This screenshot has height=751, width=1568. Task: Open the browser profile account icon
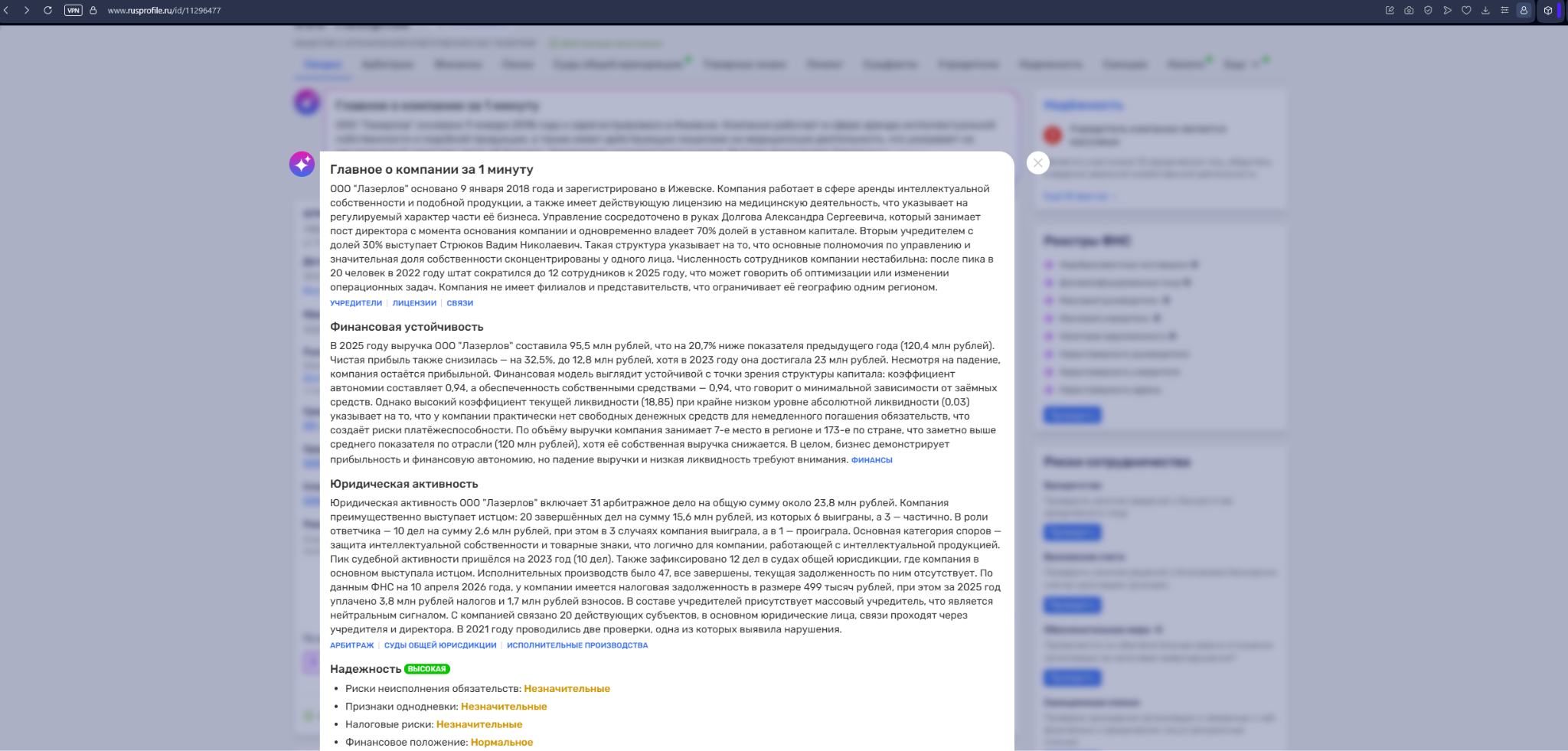[x=1524, y=11]
